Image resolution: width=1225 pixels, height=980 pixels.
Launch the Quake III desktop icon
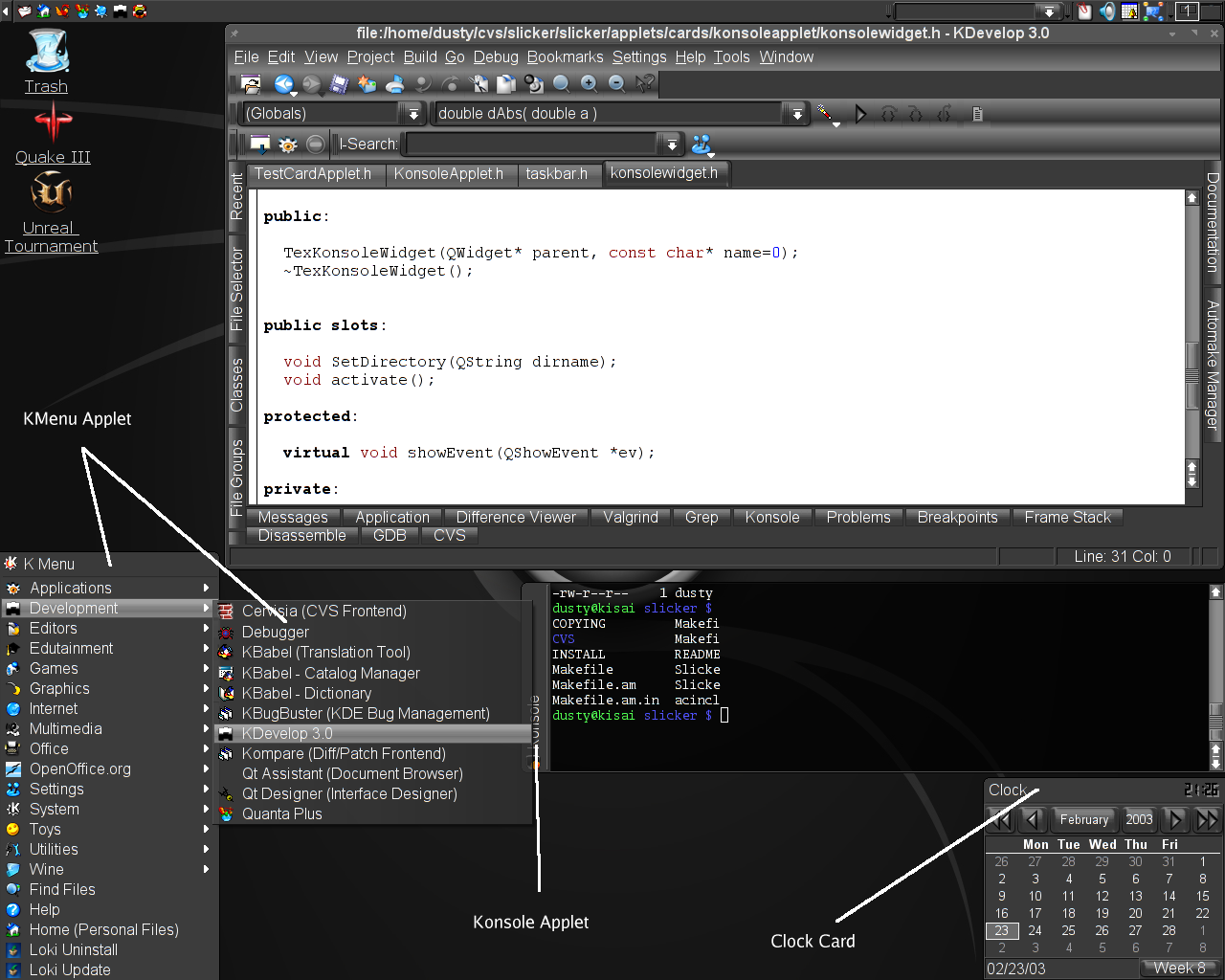pos(53,134)
